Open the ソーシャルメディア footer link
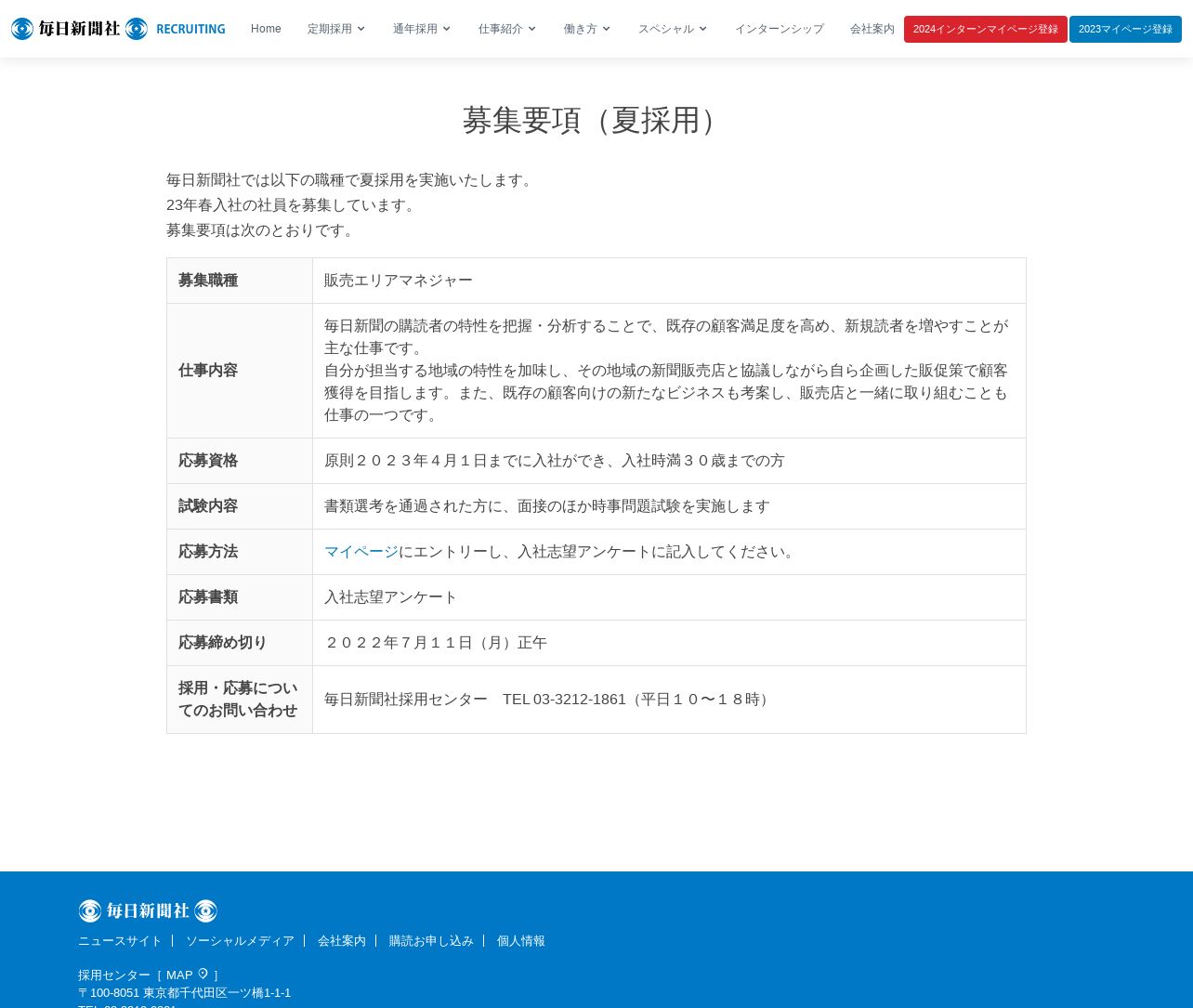The width and height of the screenshot is (1193, 1008). tap(240, 941)
